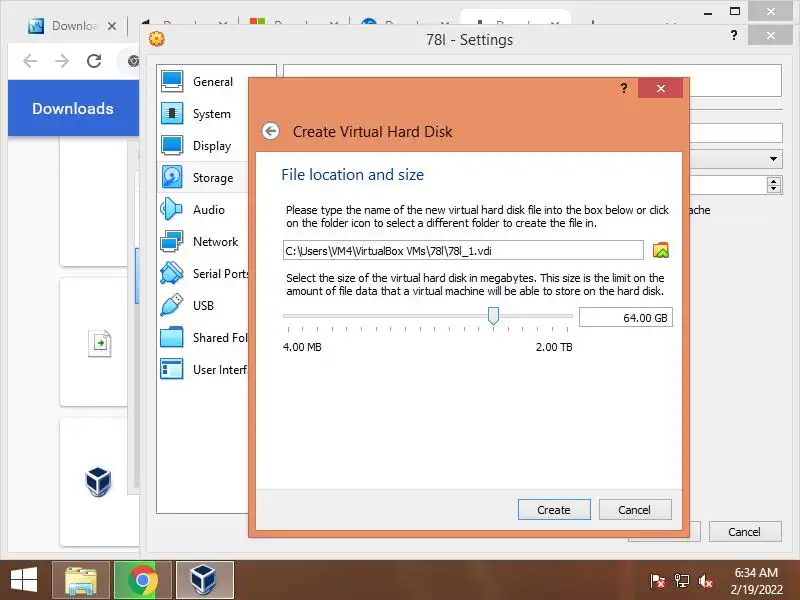Switch to Chrome from the taskbar
Image resolution: width=800 pixels, height=600 pixels.
click(x=143, y=580)
